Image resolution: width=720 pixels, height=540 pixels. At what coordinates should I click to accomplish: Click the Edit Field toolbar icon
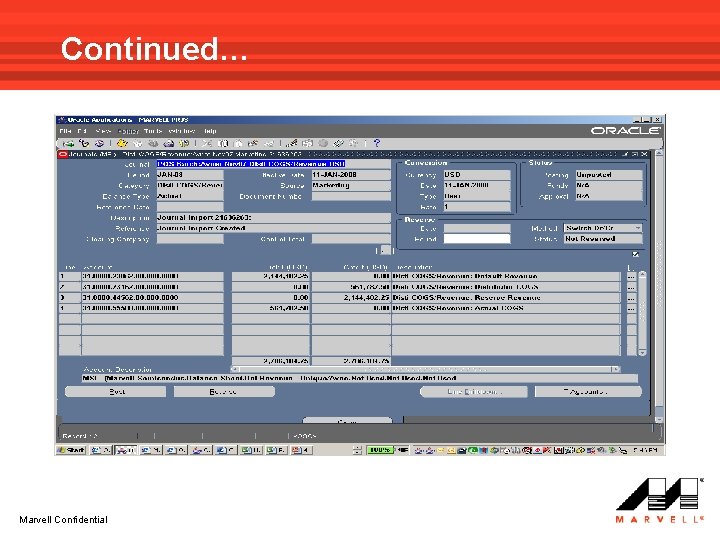292,144
